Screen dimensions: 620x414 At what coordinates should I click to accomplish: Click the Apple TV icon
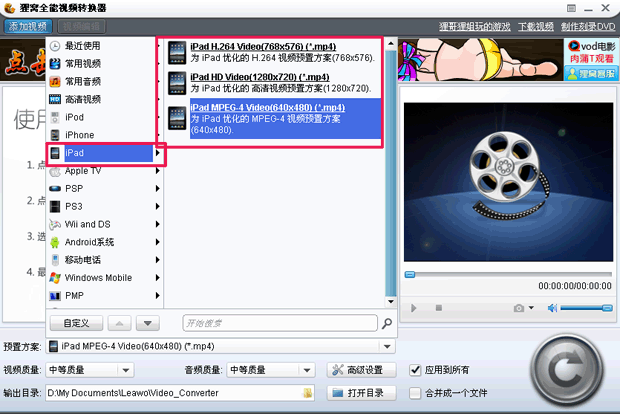pos(55,171)
